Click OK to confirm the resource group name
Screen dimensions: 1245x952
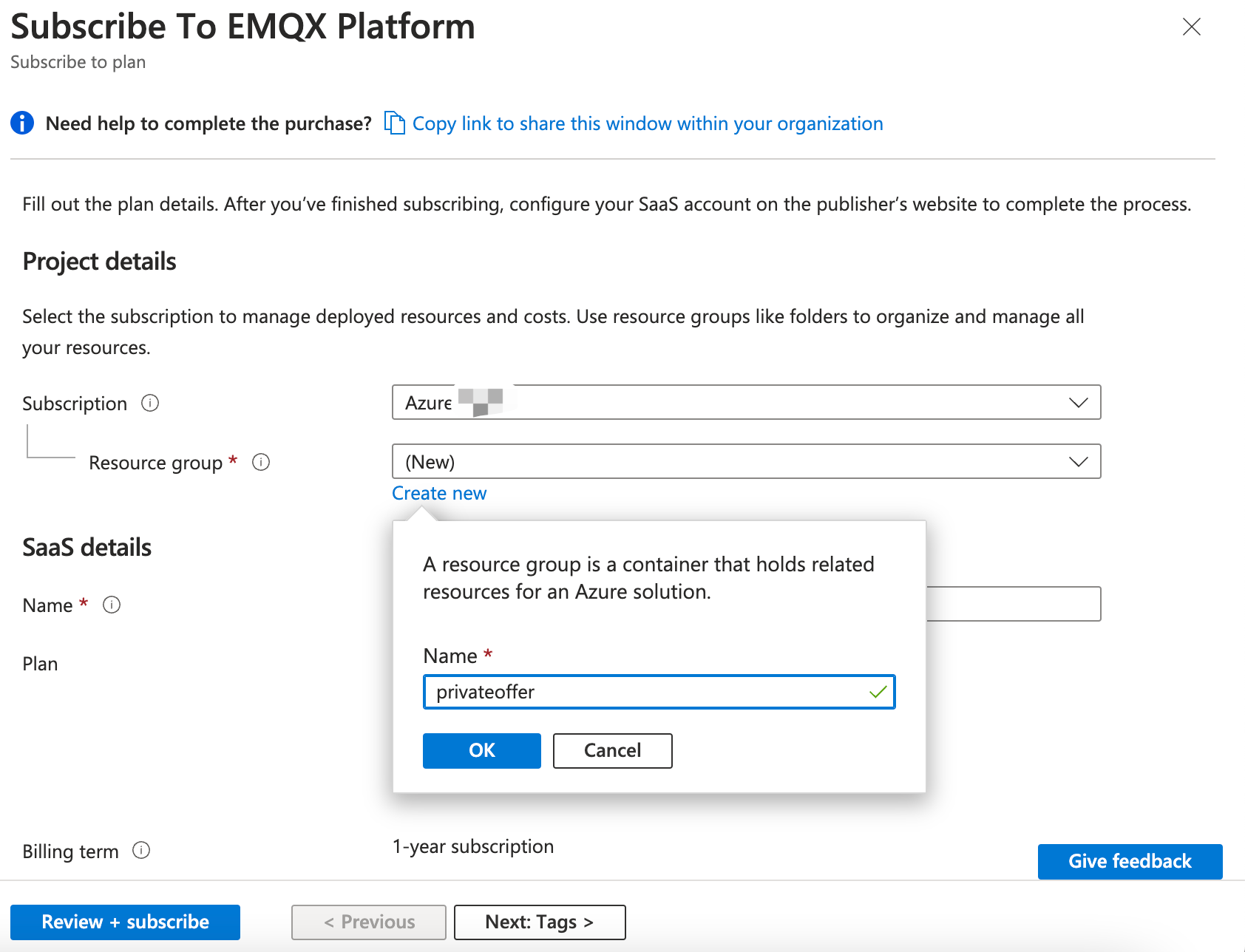point(481,750)
